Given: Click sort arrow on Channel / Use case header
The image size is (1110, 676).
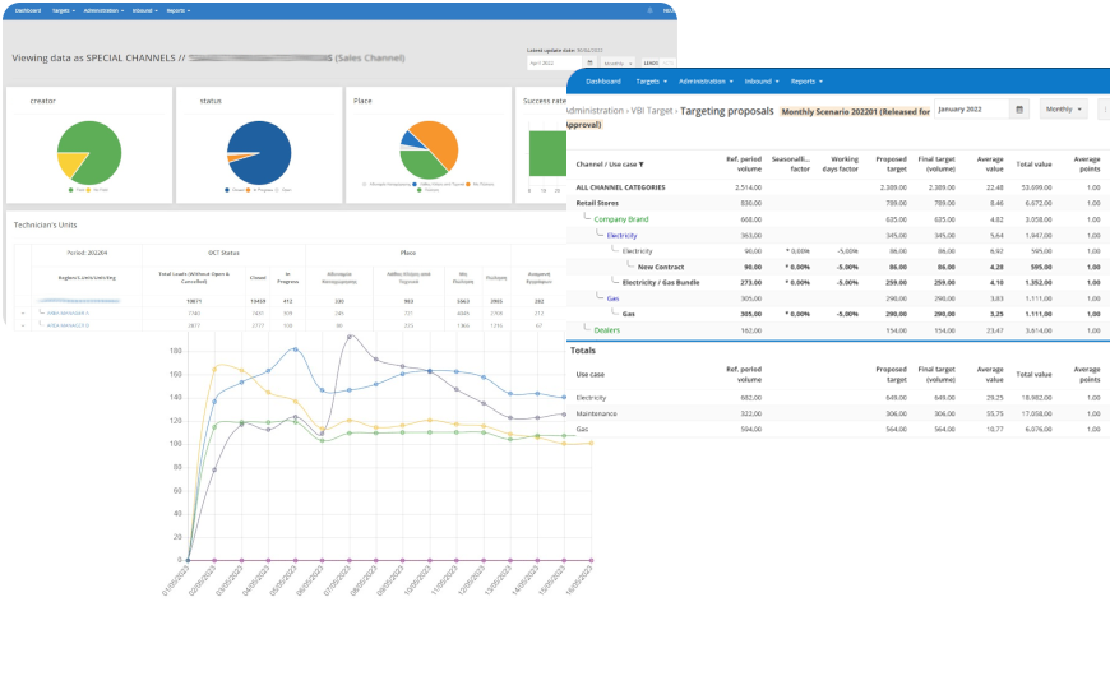Looking at the screenshot, I should click(641, 164).
